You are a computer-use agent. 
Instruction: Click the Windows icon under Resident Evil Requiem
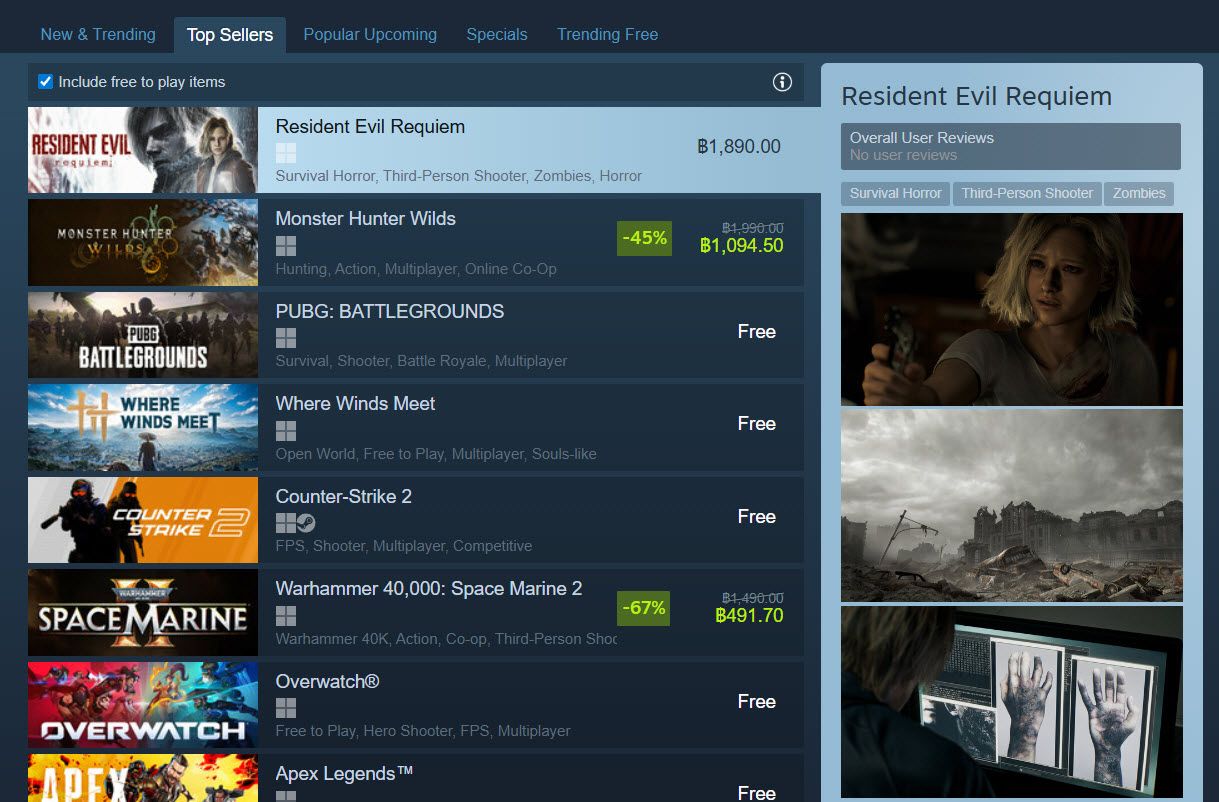(x=286, y=153)
